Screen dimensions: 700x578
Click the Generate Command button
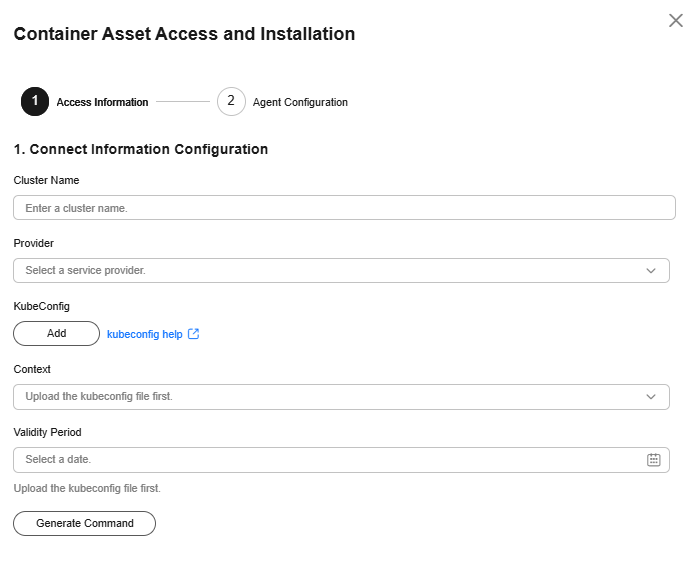coord(85,523)
